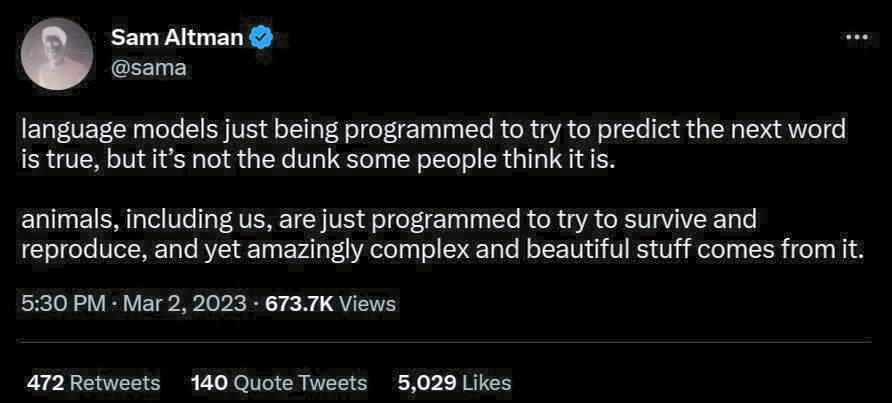Screen dimensions: 892x403
Task: Open the three-dot more options menu
Action: pos(857,38)
